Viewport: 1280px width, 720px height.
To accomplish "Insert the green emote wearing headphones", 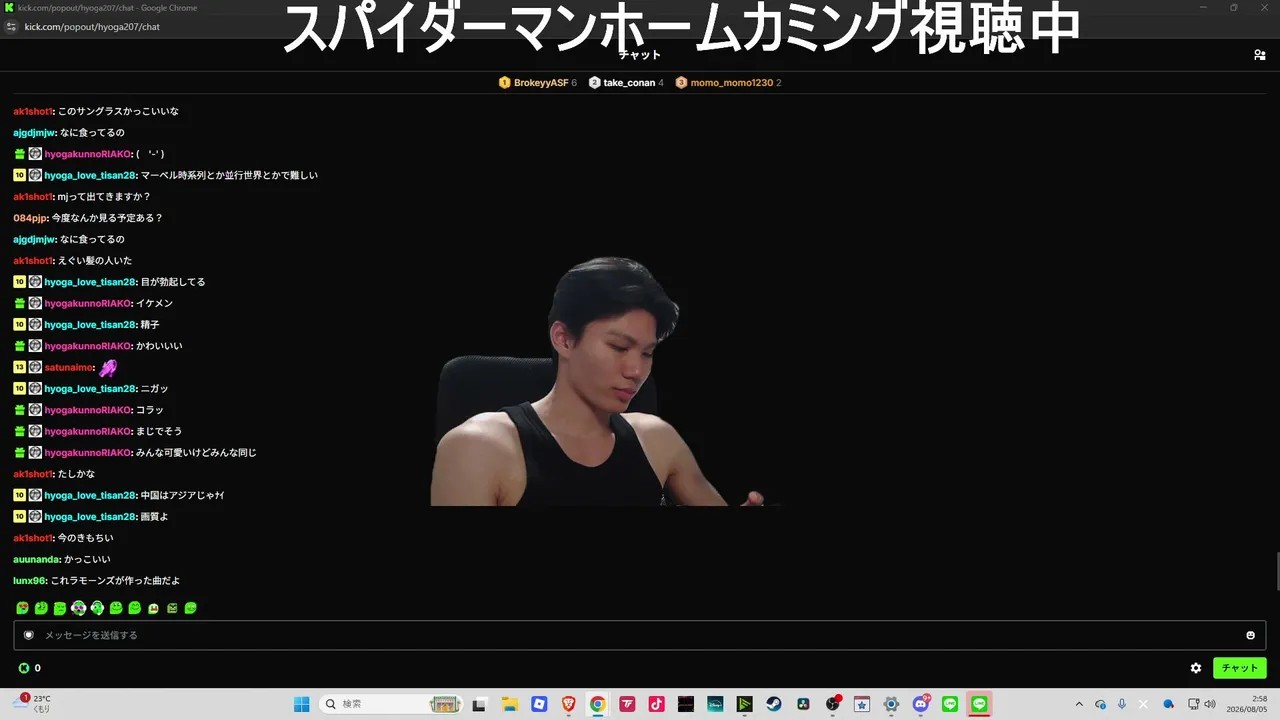I will (97, 608).
